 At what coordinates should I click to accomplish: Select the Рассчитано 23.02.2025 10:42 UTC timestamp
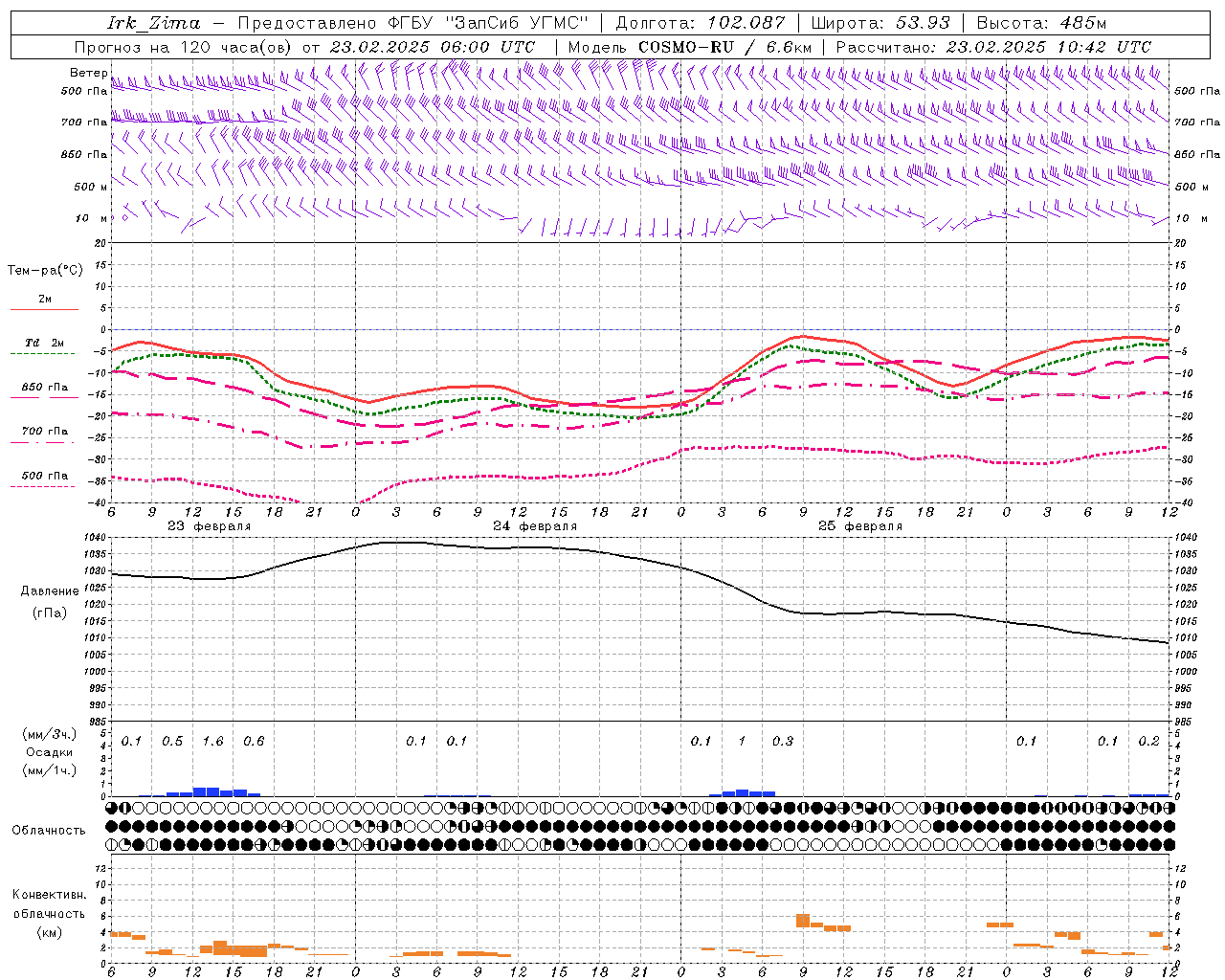click(x=993, y=47)
